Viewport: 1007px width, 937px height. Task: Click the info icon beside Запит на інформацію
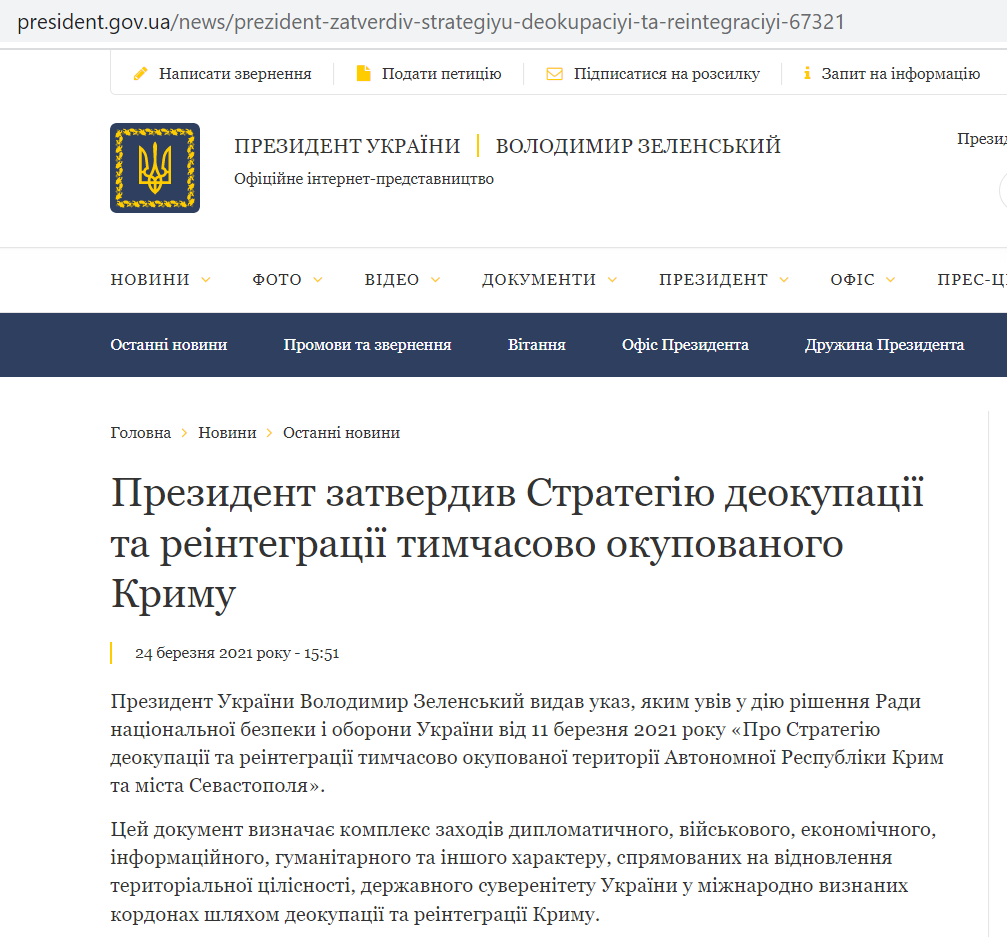pos(806,74)
